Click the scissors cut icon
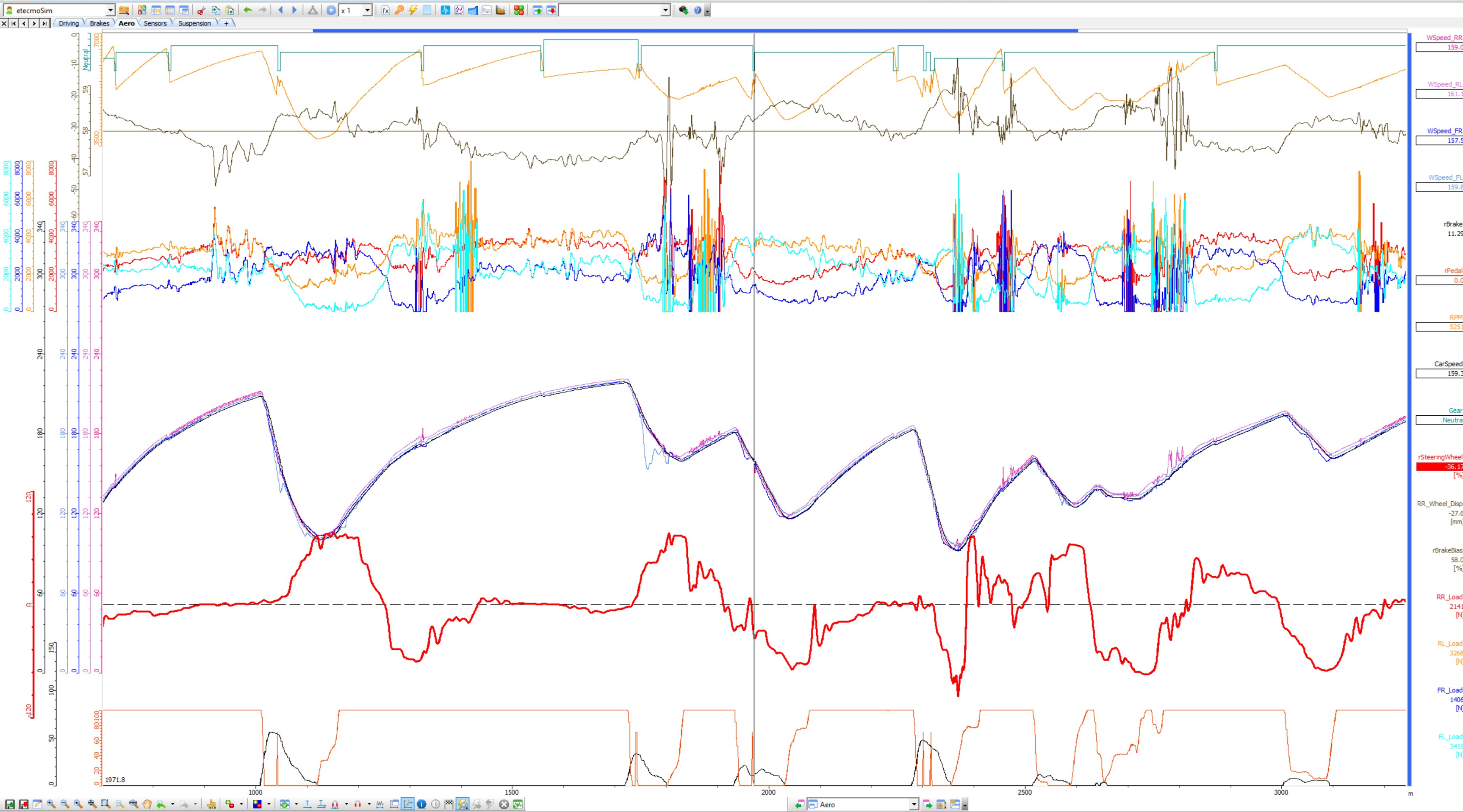The width and height of the screenshot is (1463, 812). click(x=201, y=10)
